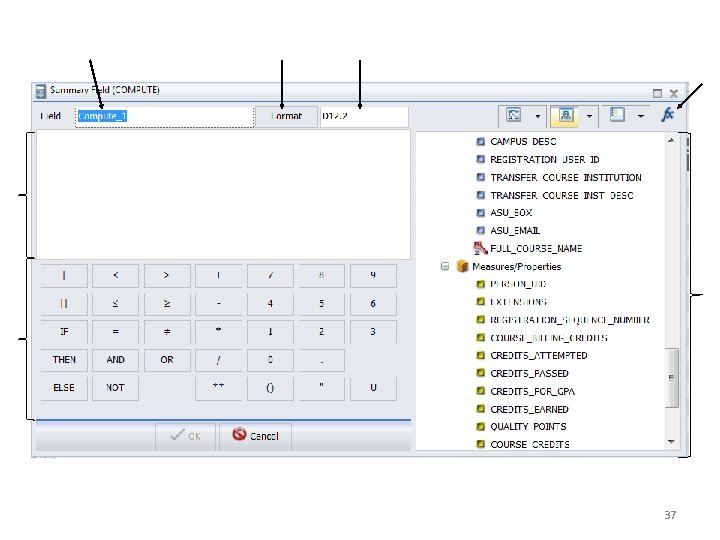The height and width of the screenshot is (540, 720).
Task: Click the divide (/) keypad button
Action: point(219,360)
